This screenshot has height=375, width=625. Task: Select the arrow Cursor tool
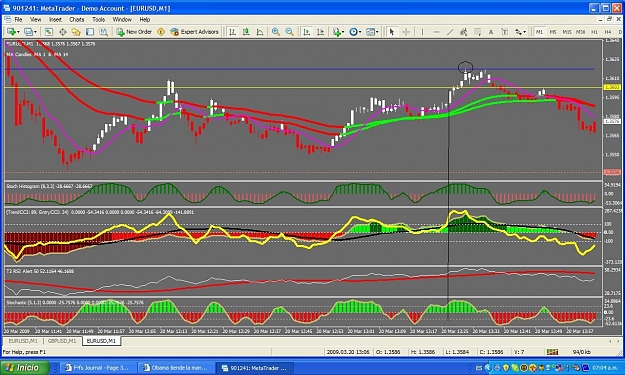tap(392, 32)
